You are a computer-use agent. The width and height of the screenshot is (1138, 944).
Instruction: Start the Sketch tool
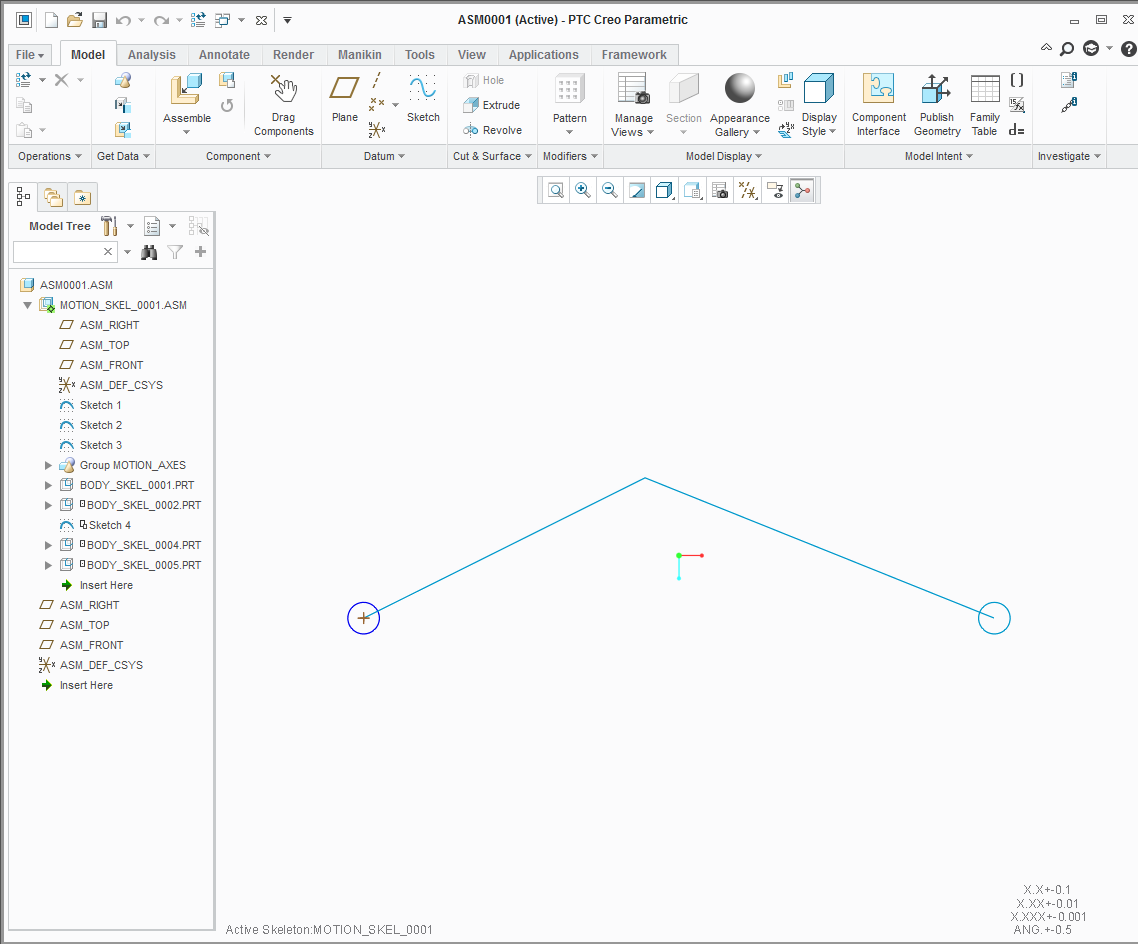pos(423,98)
